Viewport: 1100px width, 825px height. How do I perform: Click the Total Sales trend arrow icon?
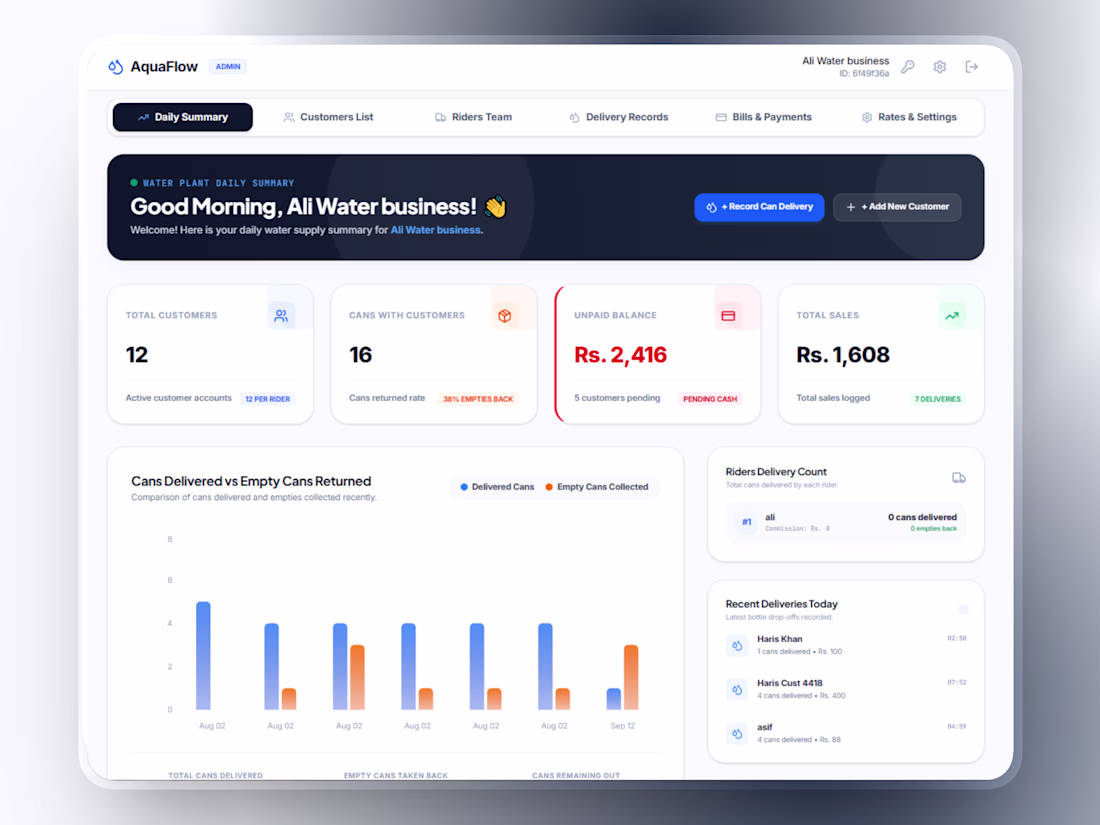pyautogui.click(x=952, y=316)
